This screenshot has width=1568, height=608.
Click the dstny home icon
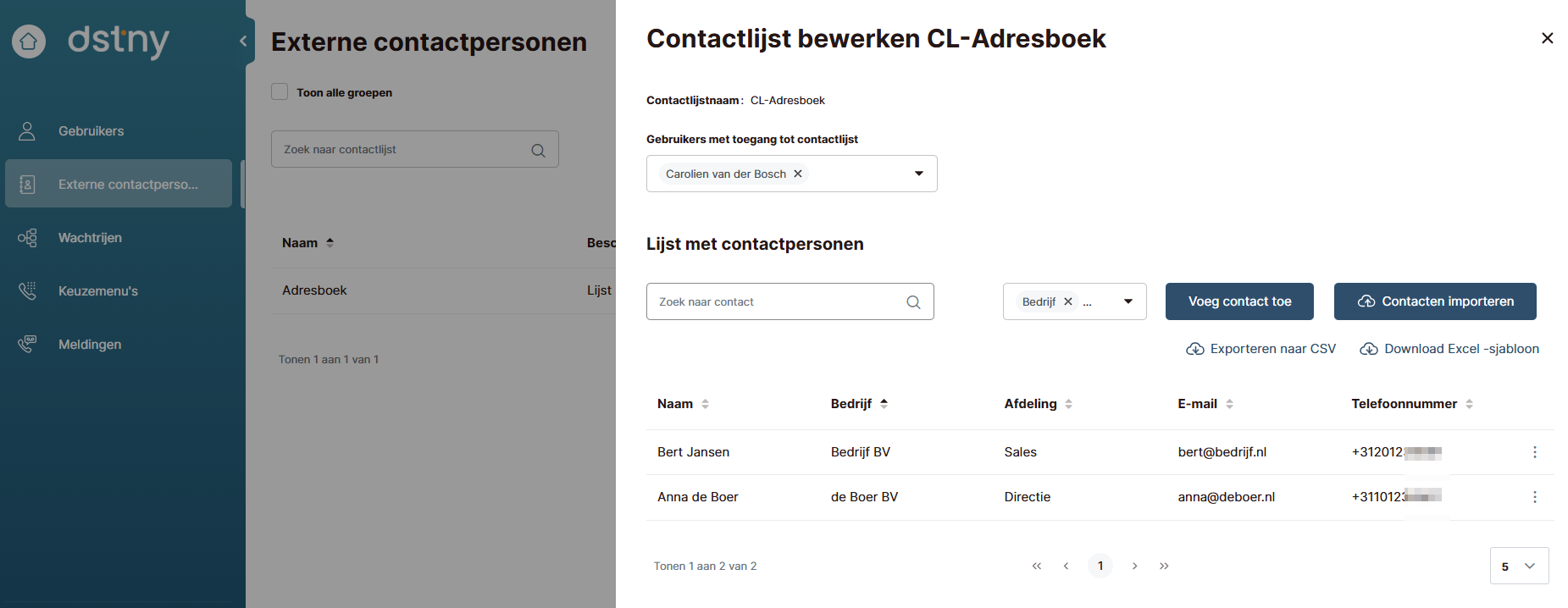click(29, 41)
